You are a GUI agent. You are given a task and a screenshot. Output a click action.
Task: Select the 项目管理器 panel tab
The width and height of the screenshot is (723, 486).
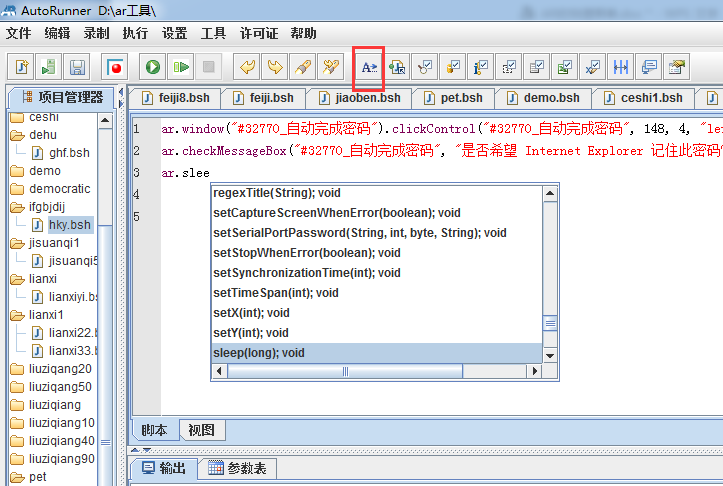pyautogui.click(x=62, y=97)
